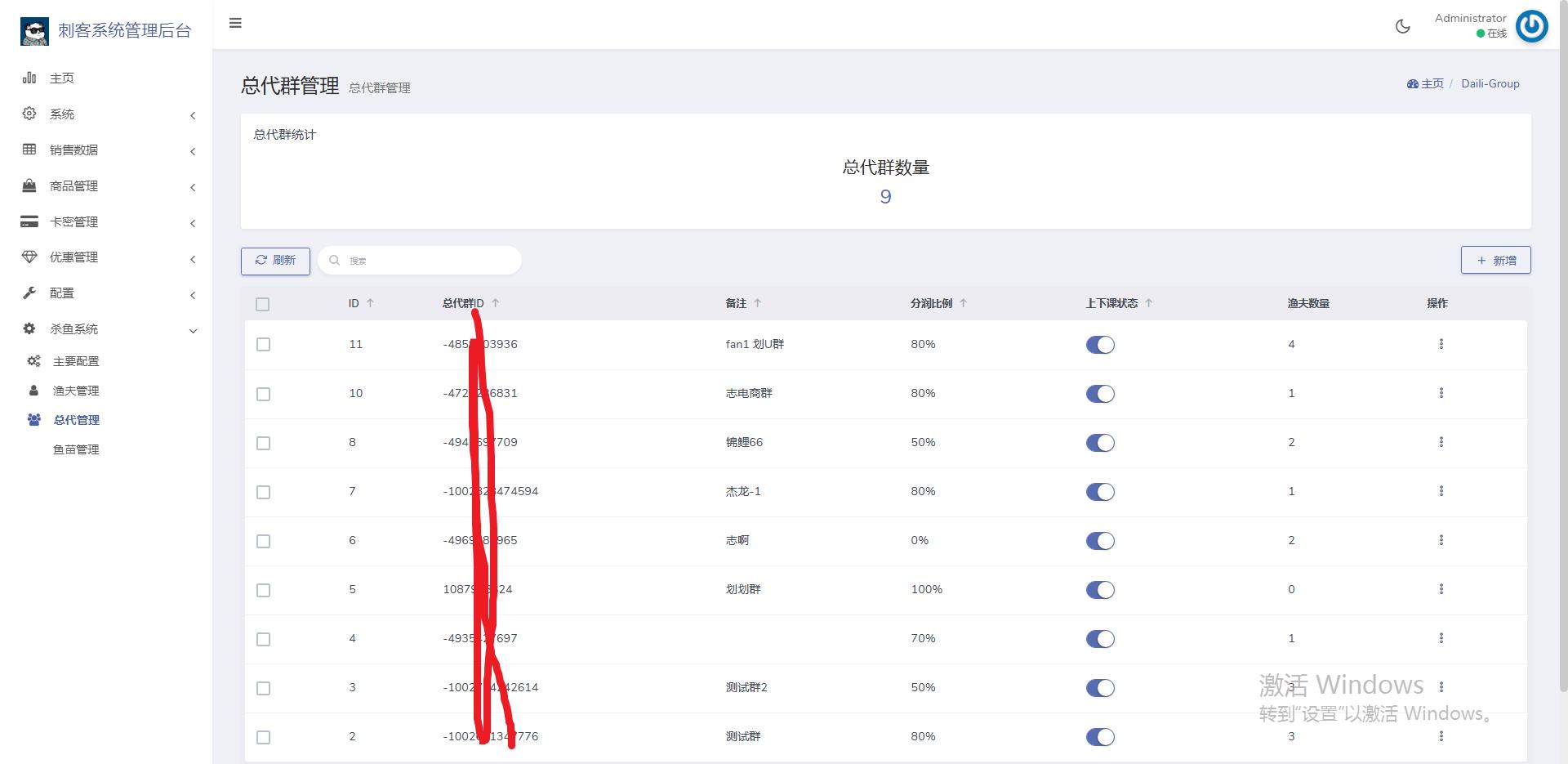
Task: Open actions menu for the 划划群 row
Action: tap(1441, 589)
